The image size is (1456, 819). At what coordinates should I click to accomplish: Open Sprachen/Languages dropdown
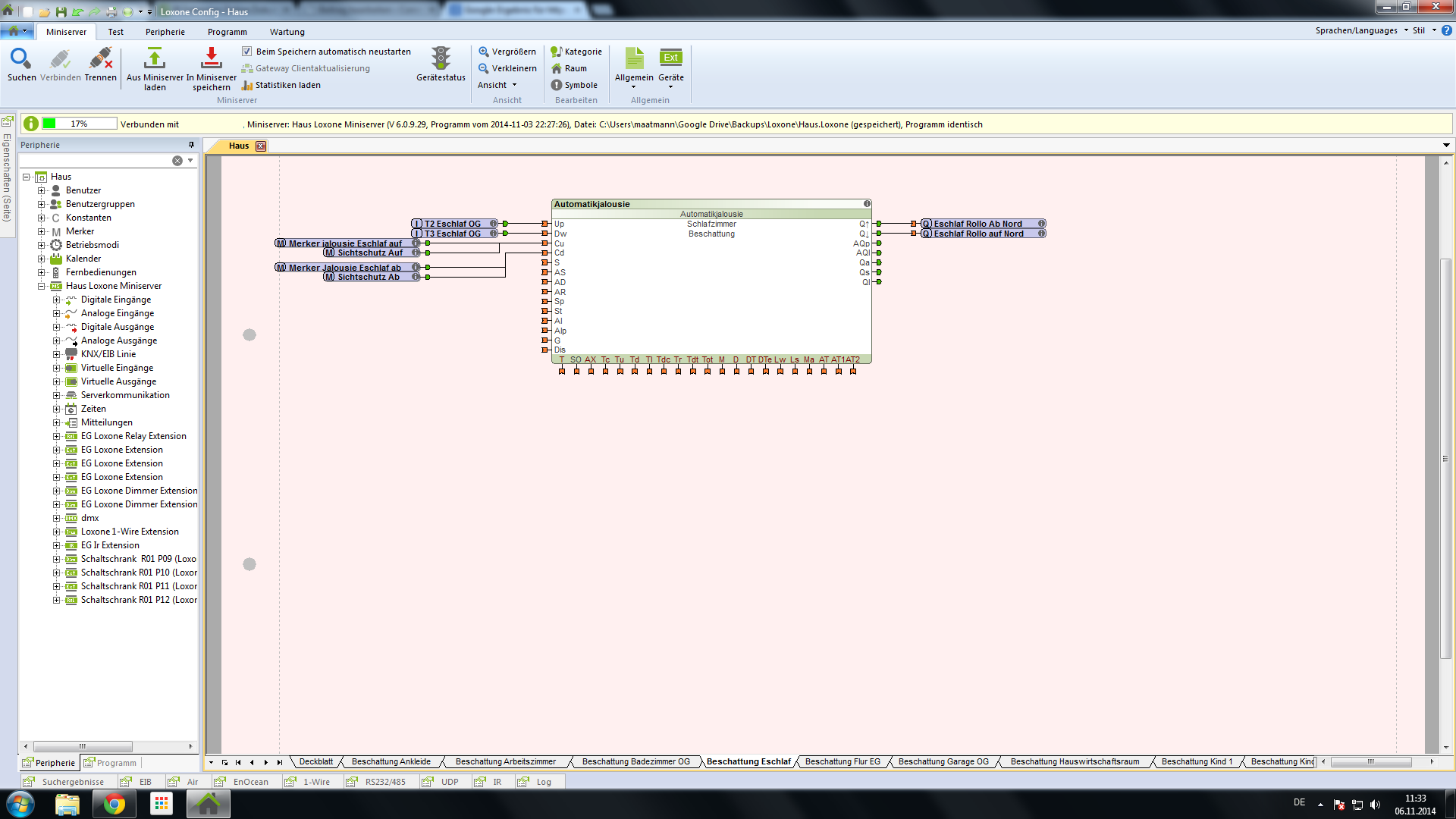[1361, 30]
